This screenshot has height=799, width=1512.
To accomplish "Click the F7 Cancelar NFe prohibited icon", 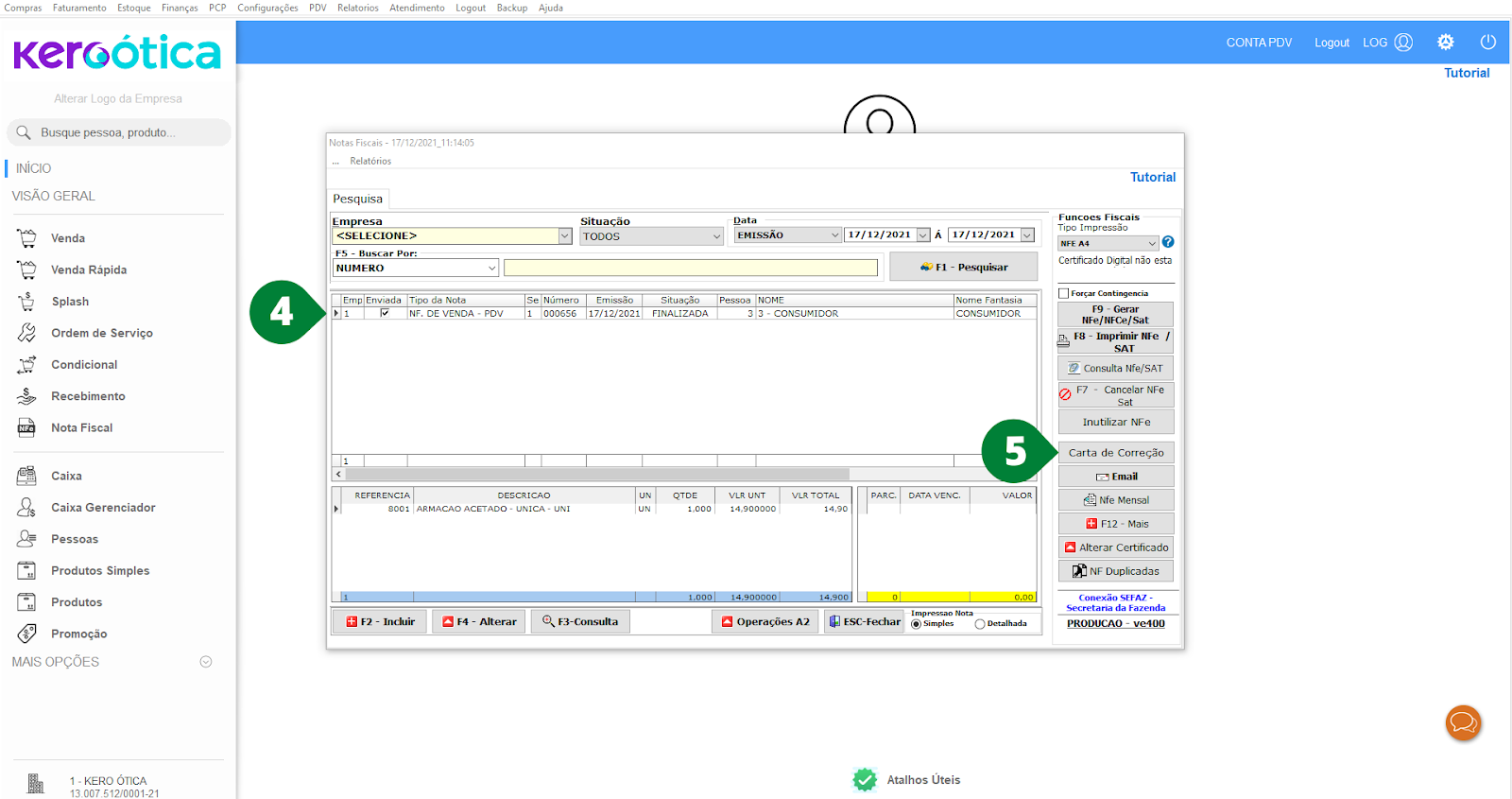I will (1065, 394).
